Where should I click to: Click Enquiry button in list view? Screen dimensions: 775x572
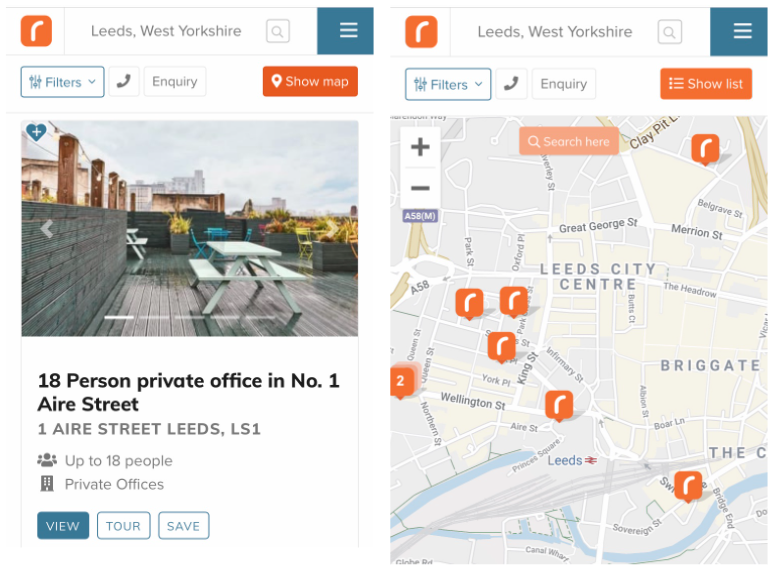point(174,82)
